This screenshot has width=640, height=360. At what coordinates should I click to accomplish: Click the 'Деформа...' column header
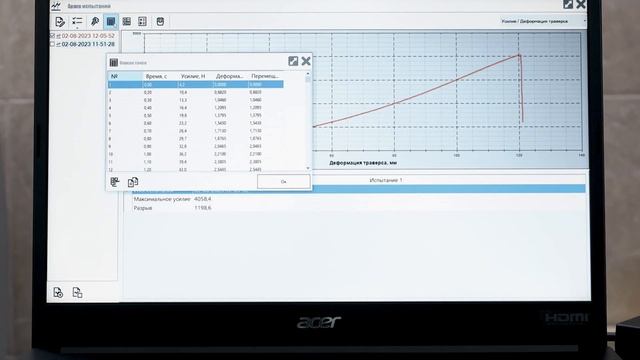pyautogui.click(x=229, y=76)
